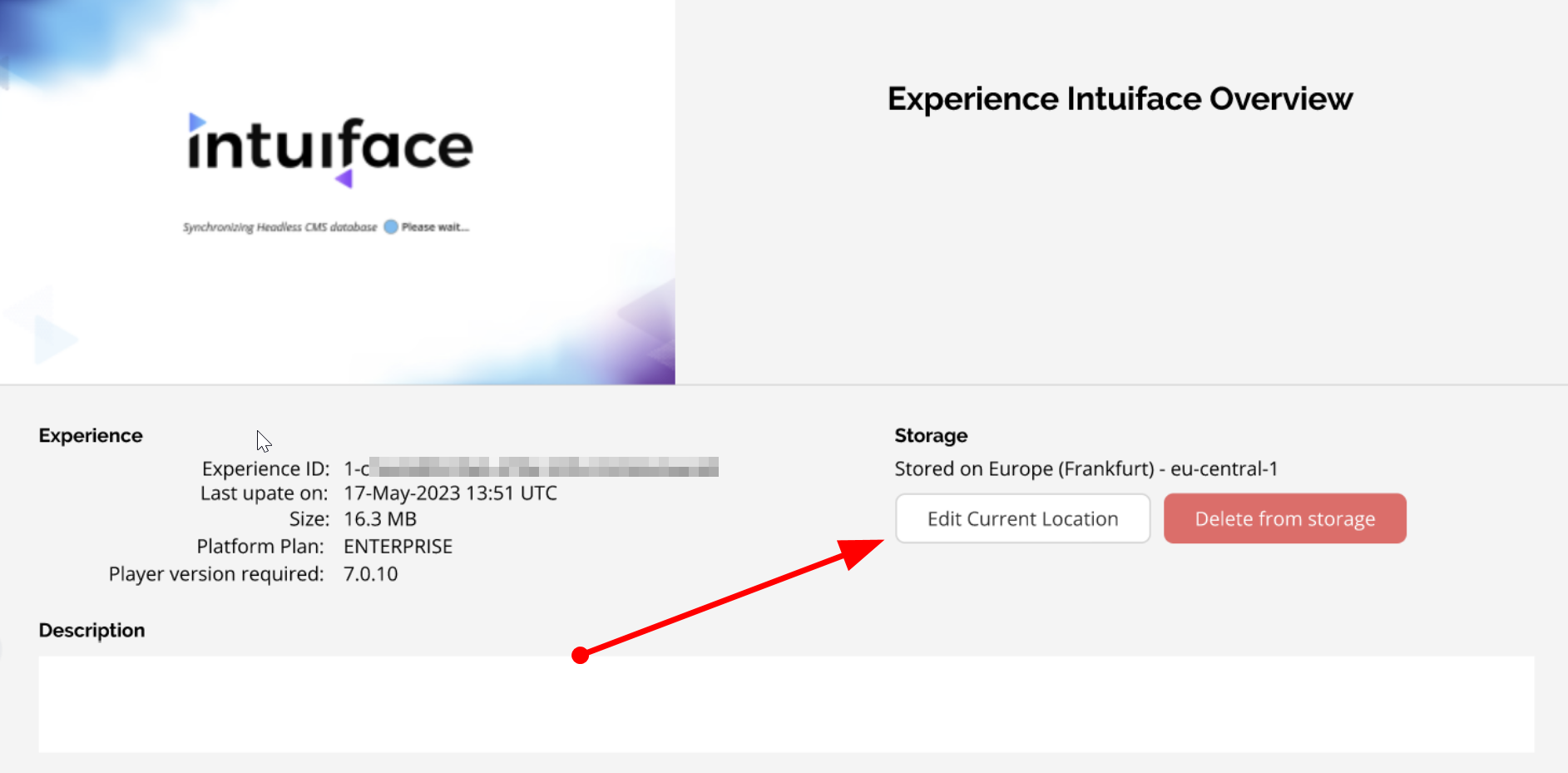1568x773 pixels.
Task: Click the Edit Current Location button
Action: coord(1022,518)
